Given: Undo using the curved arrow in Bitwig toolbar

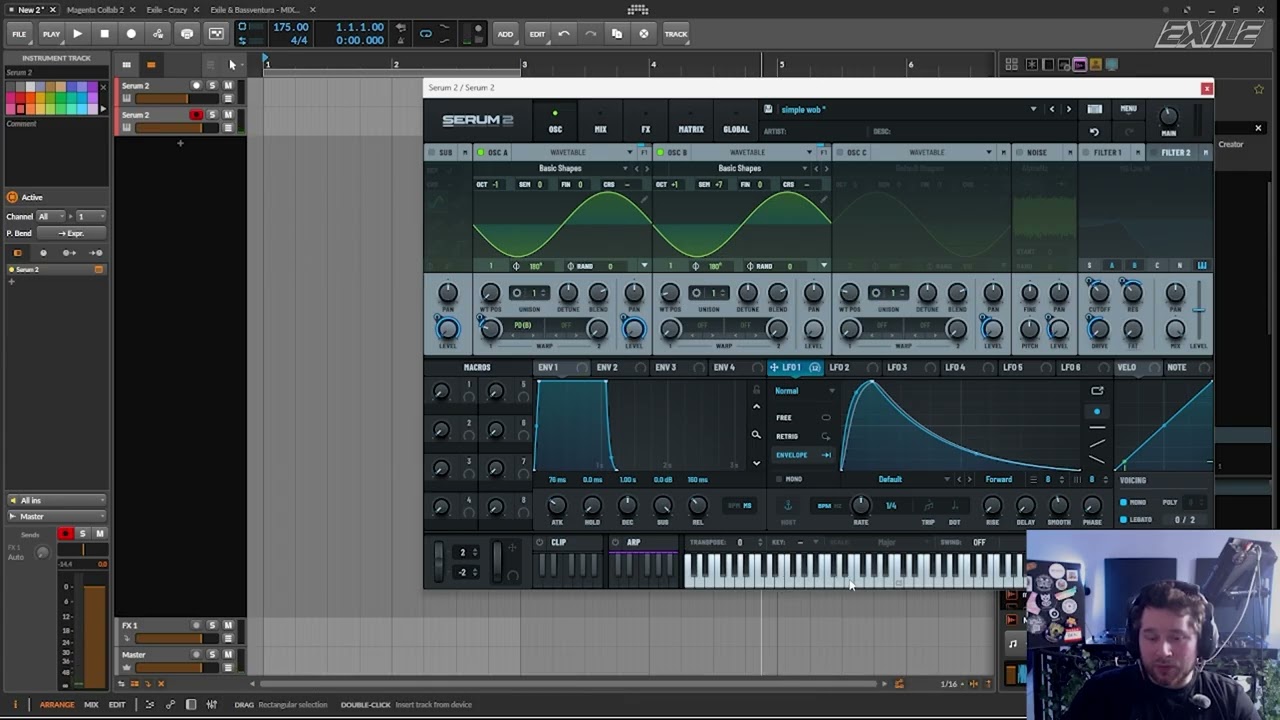Looking at the screenshot, I should point(564,34).
